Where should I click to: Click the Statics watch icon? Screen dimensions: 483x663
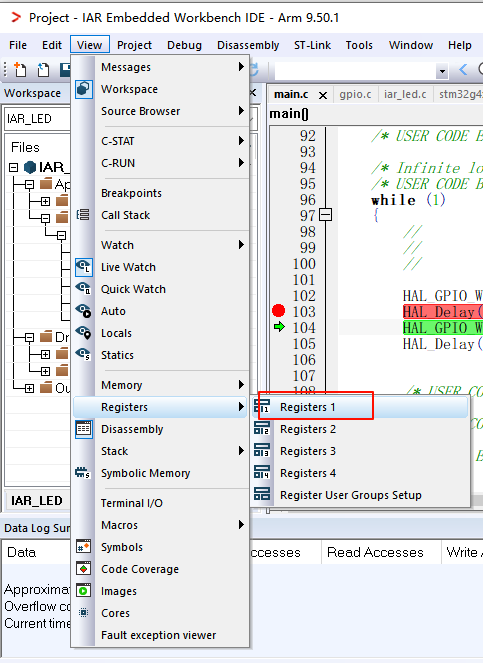[x=83, y=355]
